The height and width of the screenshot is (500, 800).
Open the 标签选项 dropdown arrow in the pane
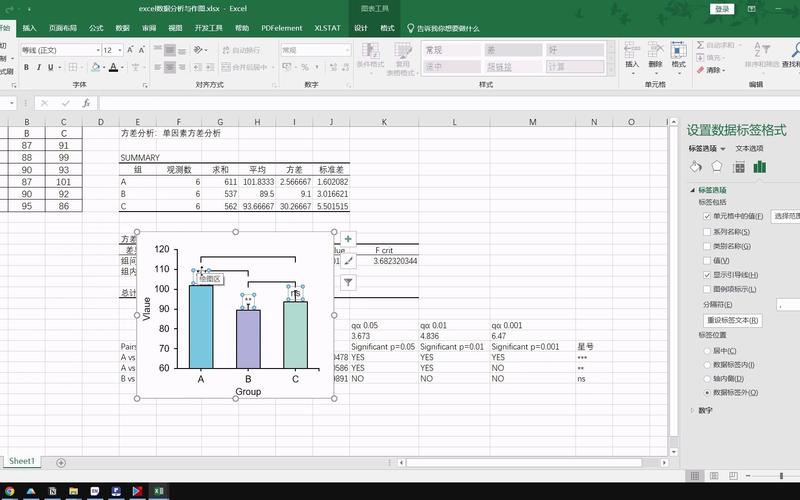tap(723, 149)
